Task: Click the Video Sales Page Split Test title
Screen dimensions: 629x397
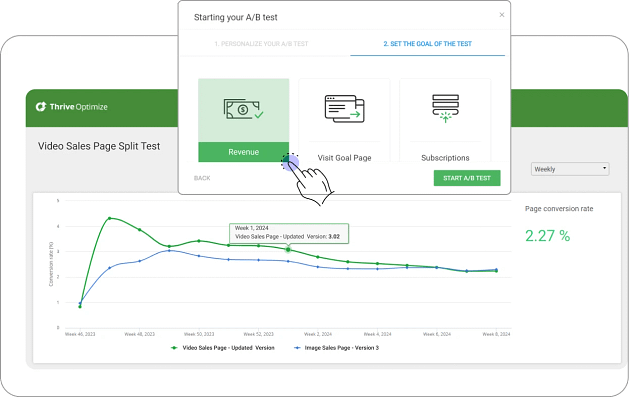Action: [99, 146]
